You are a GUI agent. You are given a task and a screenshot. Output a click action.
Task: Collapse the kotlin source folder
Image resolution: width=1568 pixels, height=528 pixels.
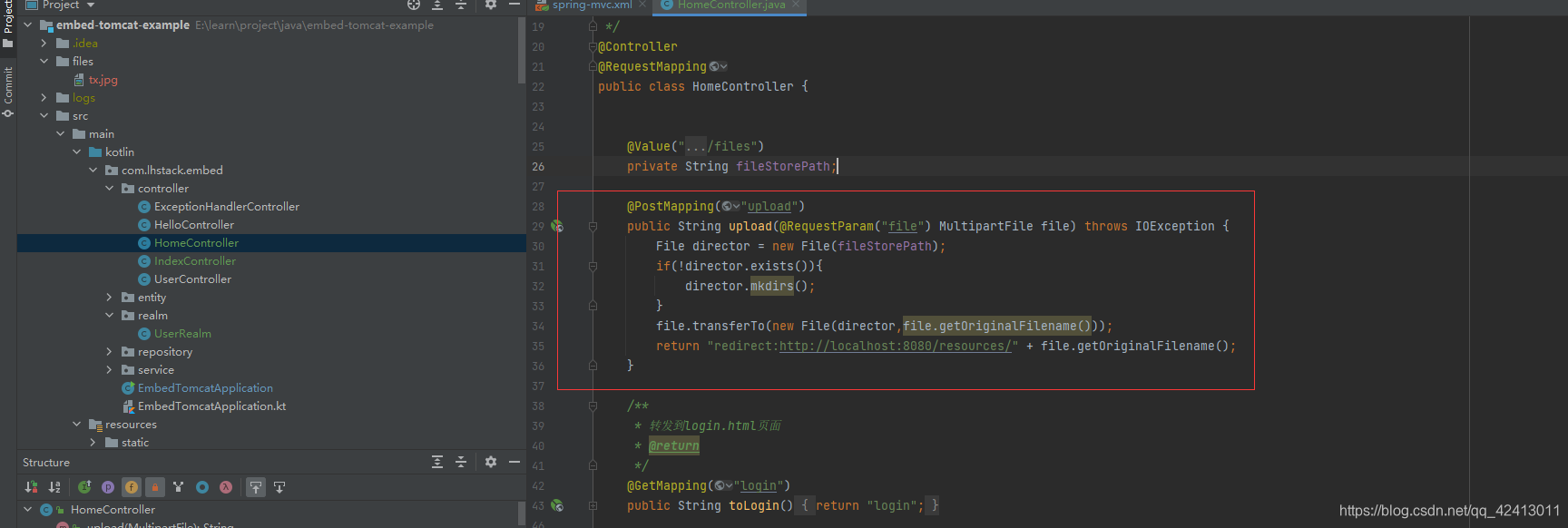coord(77,152)
